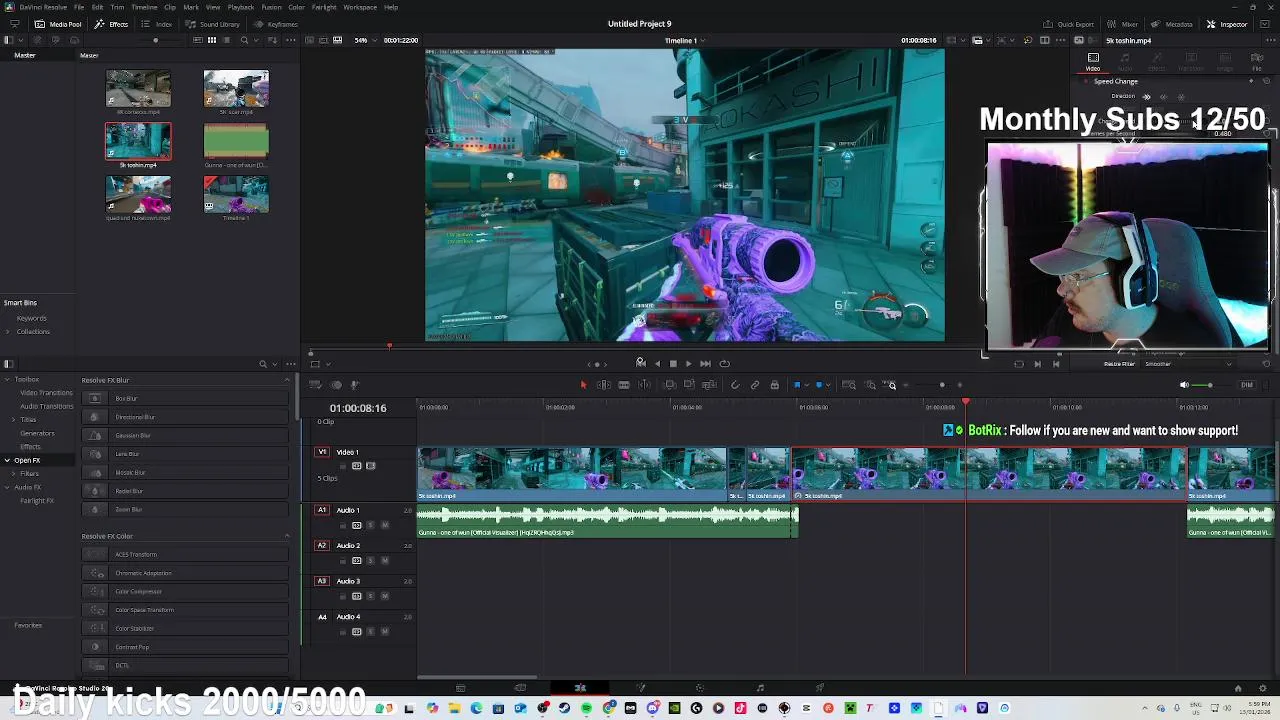The width and height of the screenshot is (1280, 720).
Task: Select the highlighted 5k toshin.mp4 thumbnail
Action: tap(138, 144)
